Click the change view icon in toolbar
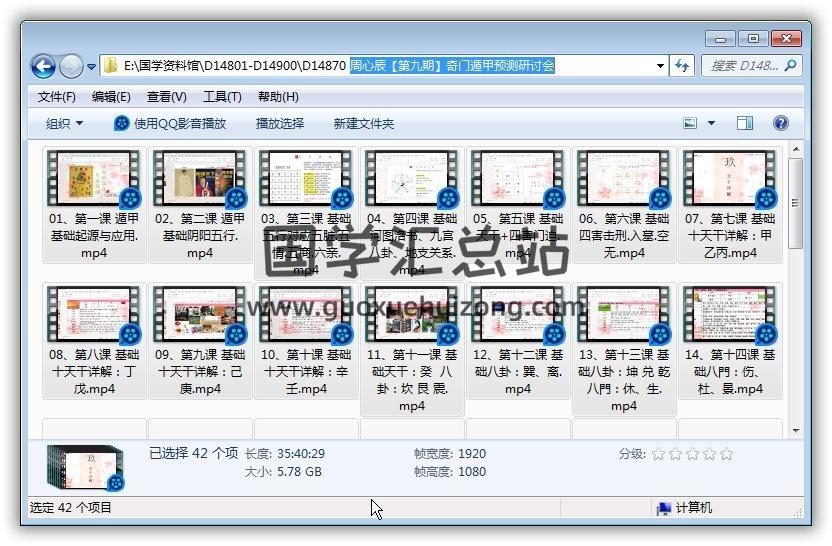832x546 pixels. [690, 123]
